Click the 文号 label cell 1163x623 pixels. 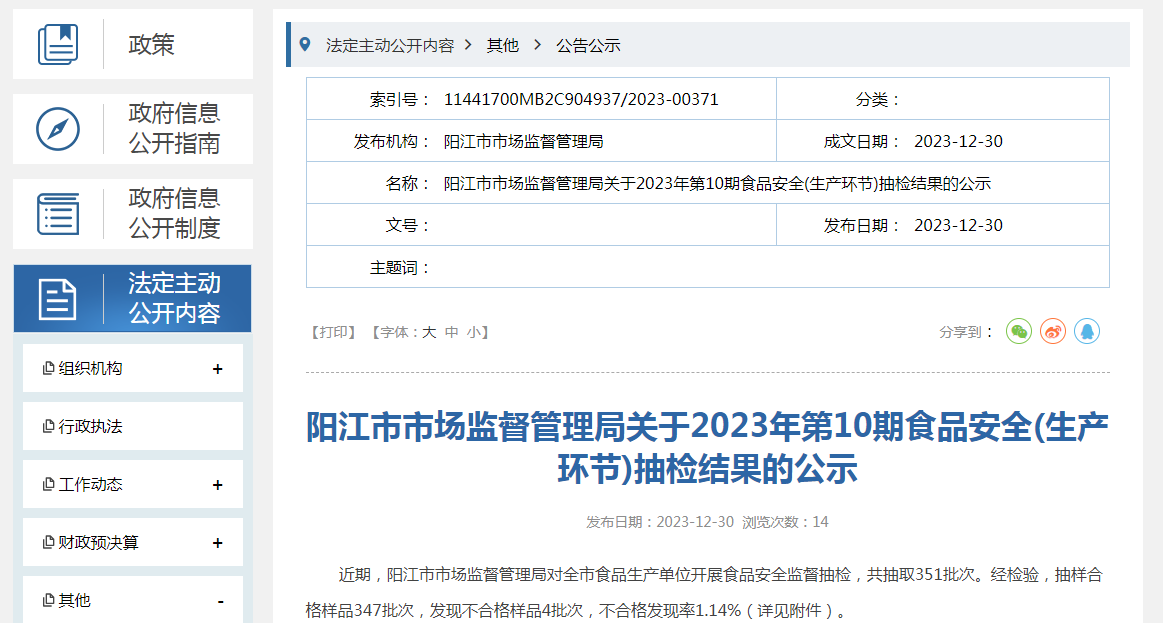(407, 225)
